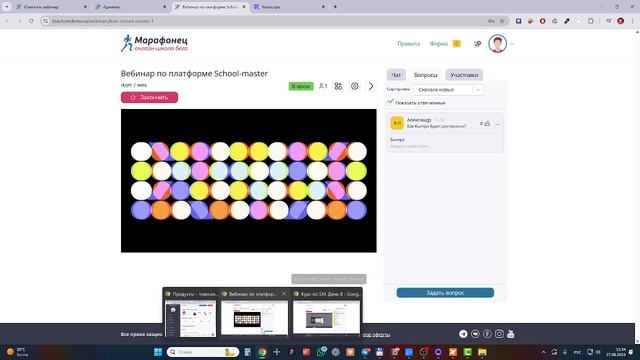Reload the page with the refresh icon
Screen dimensions: 640x360
31,21
